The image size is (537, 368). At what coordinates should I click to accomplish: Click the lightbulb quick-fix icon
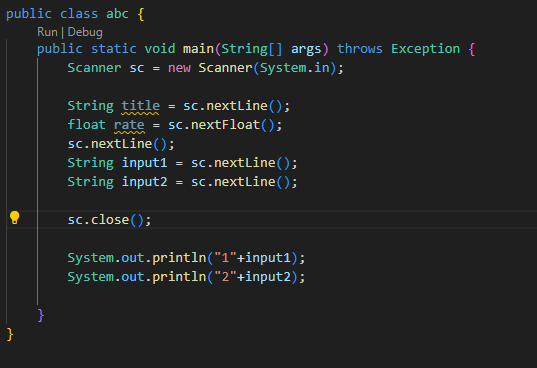point(14,218)
